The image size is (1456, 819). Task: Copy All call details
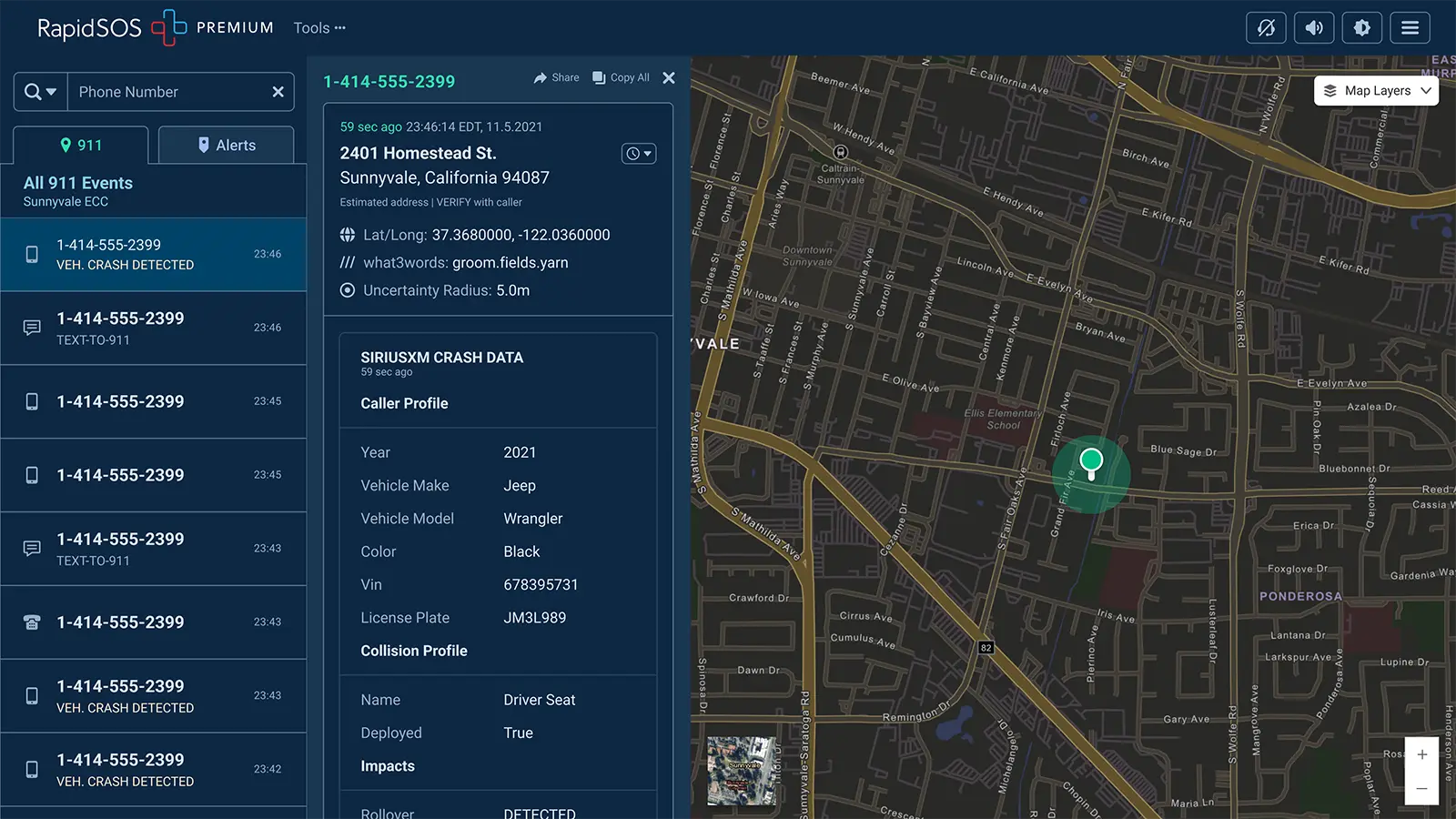621,78
